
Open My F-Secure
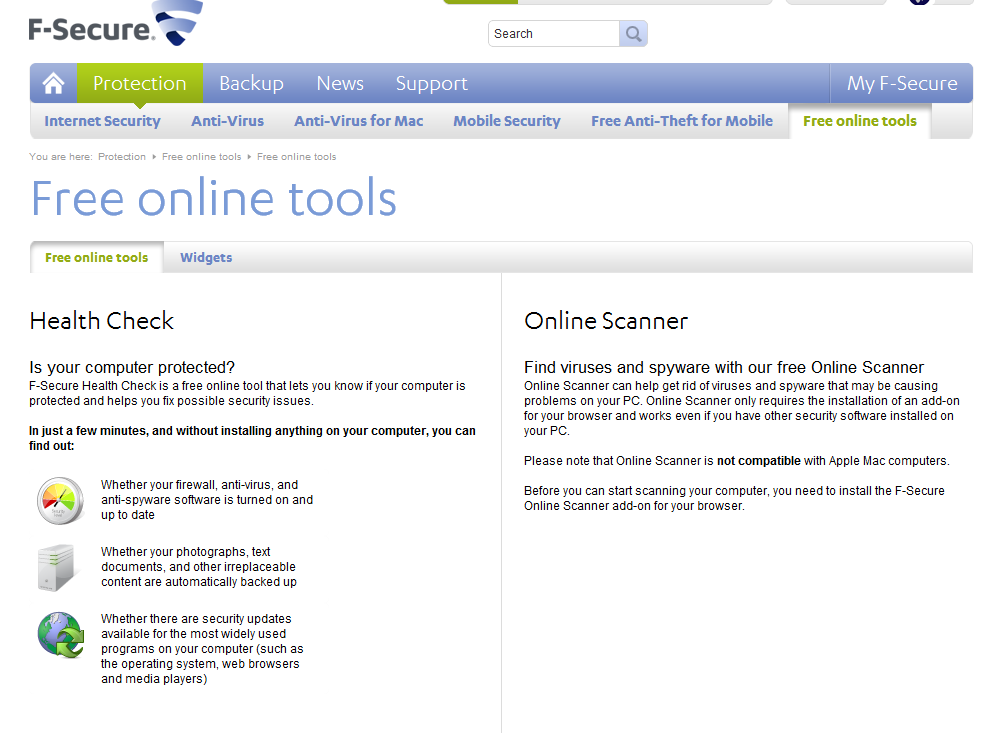pyautogui.click(x=902, y=83)
